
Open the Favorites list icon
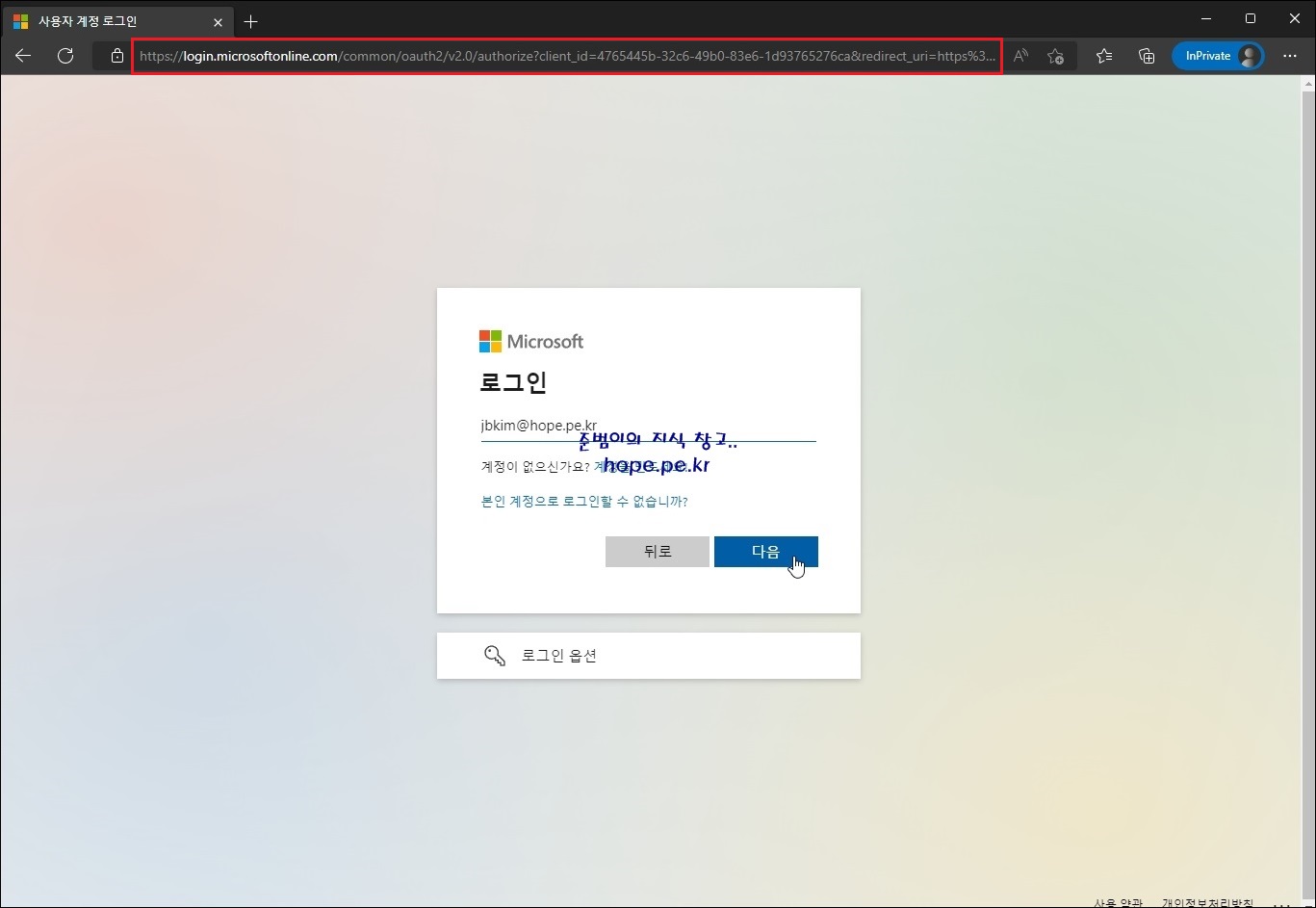[1104, 56]
